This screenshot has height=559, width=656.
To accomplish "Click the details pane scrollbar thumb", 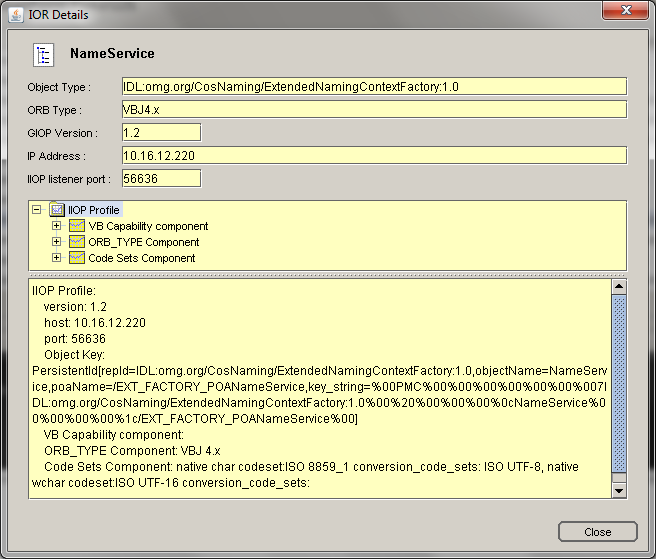I will (619, 384).
